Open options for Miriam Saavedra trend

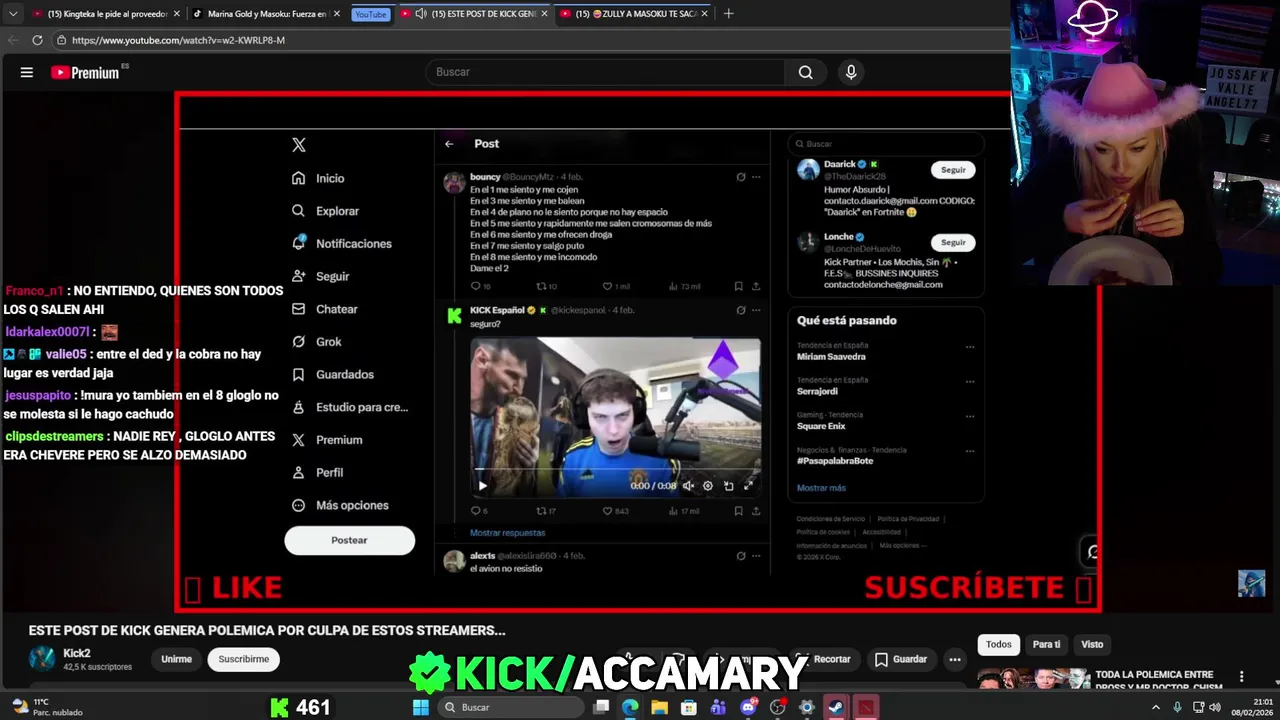click(x=970, y=347)
